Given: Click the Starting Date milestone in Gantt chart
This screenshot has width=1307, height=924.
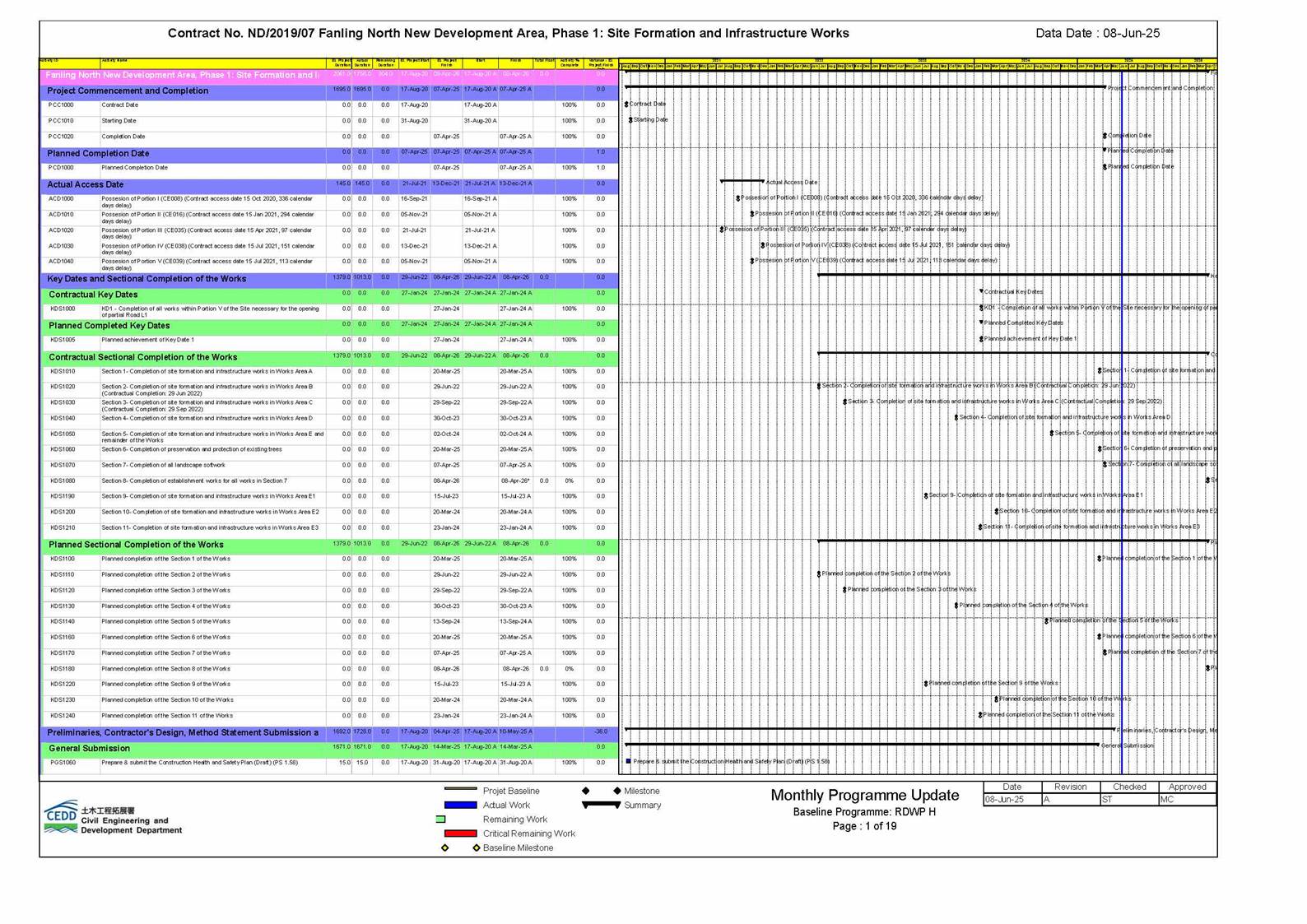Looking at the screenshot, I should click(630, 120).
